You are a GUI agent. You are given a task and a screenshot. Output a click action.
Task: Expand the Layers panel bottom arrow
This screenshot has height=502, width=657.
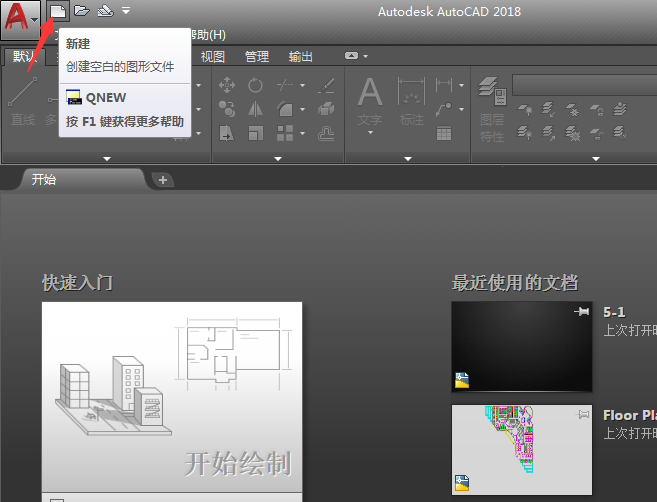(596, 158)
